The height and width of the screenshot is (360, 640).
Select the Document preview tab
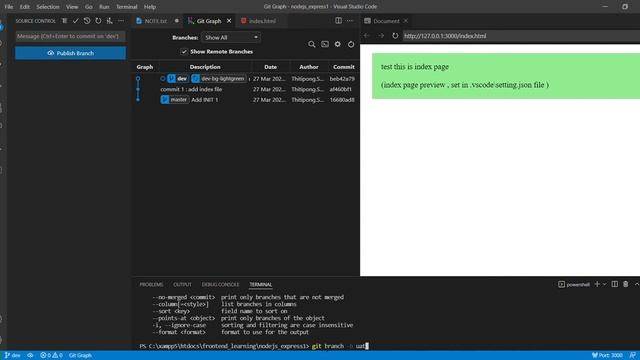386,21
